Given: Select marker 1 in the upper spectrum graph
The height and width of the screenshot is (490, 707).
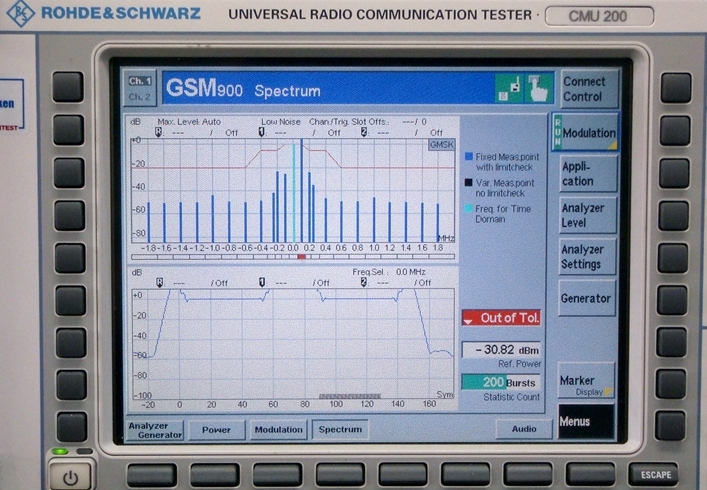Looking at the screenshot, I should [261, 132].
